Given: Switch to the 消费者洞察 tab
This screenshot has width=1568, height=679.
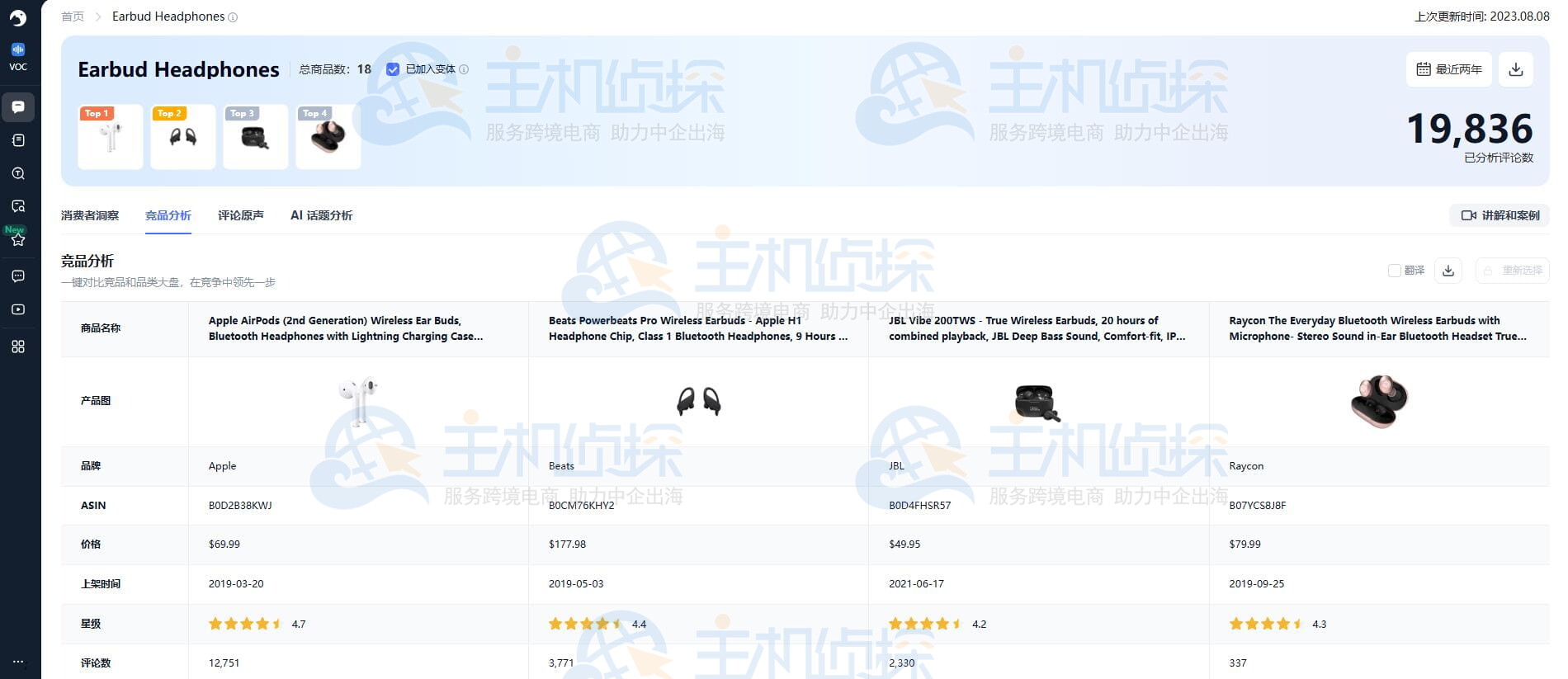Looking at the screenshot, I should [90, 215].
